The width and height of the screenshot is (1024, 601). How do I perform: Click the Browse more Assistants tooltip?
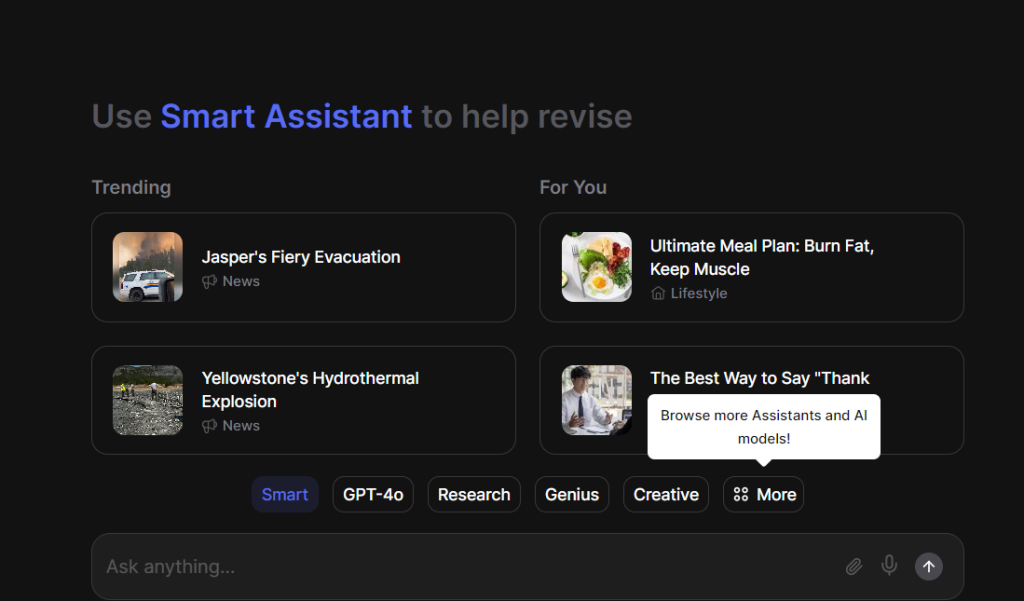(764, 427)
